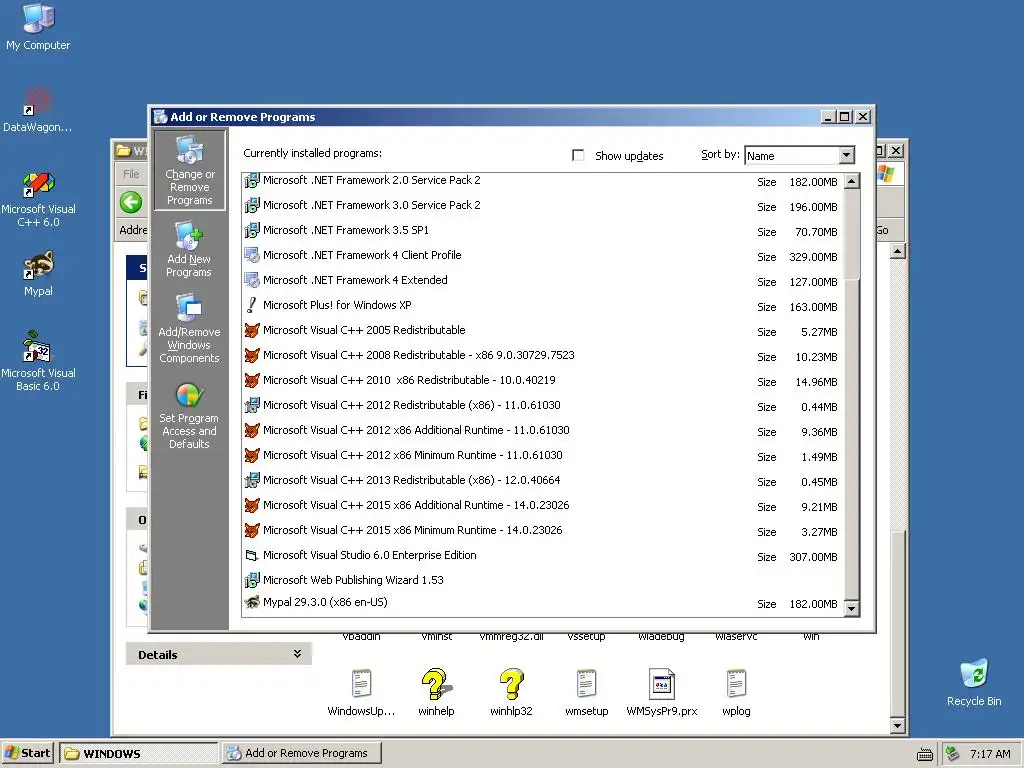
Task: Click the network tray icon beside clock
Action: tap(952, 753)
